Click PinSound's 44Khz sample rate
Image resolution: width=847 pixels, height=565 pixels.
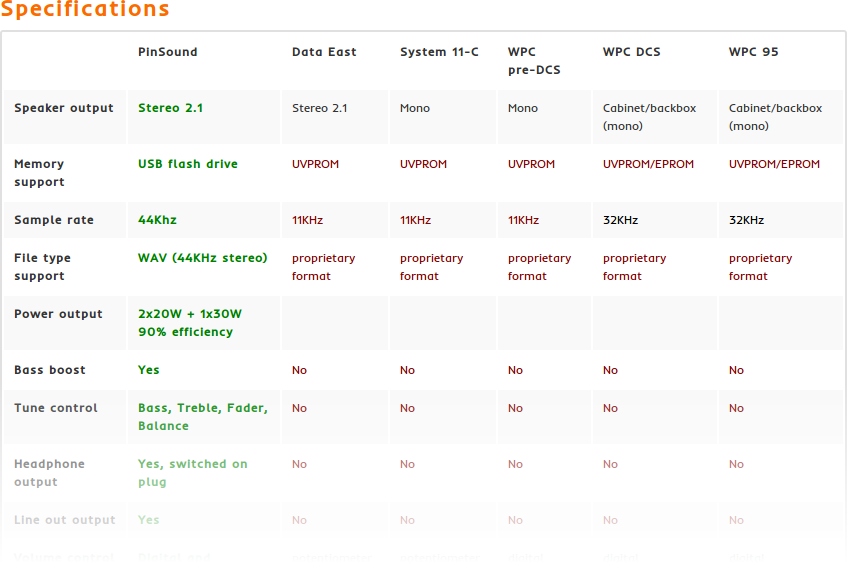click(157, 220)
